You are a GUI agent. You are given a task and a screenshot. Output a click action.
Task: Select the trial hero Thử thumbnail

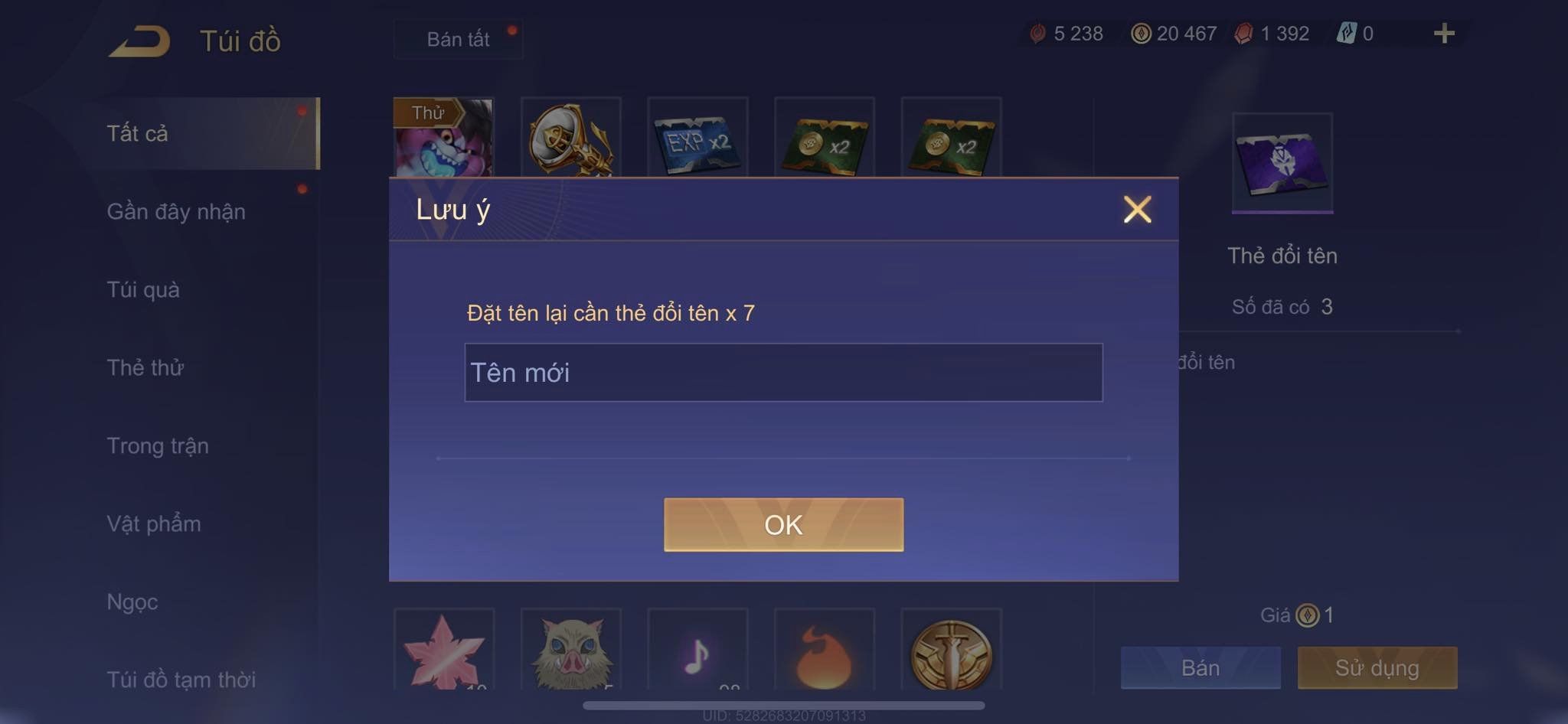[444, 138]
